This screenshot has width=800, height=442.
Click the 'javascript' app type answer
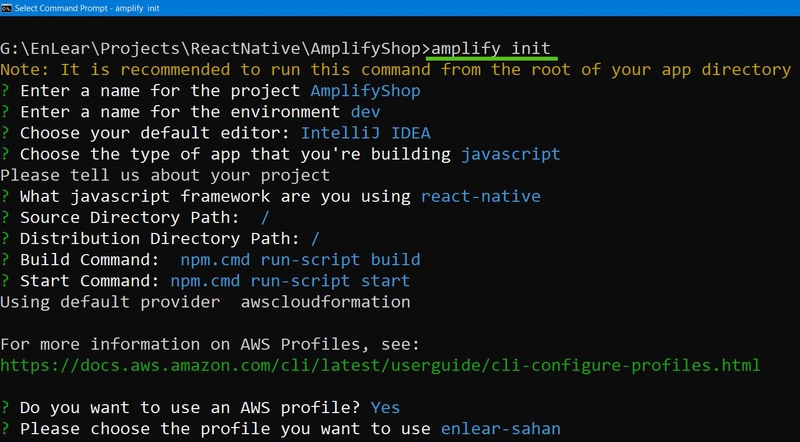click(x=511, y=154)
